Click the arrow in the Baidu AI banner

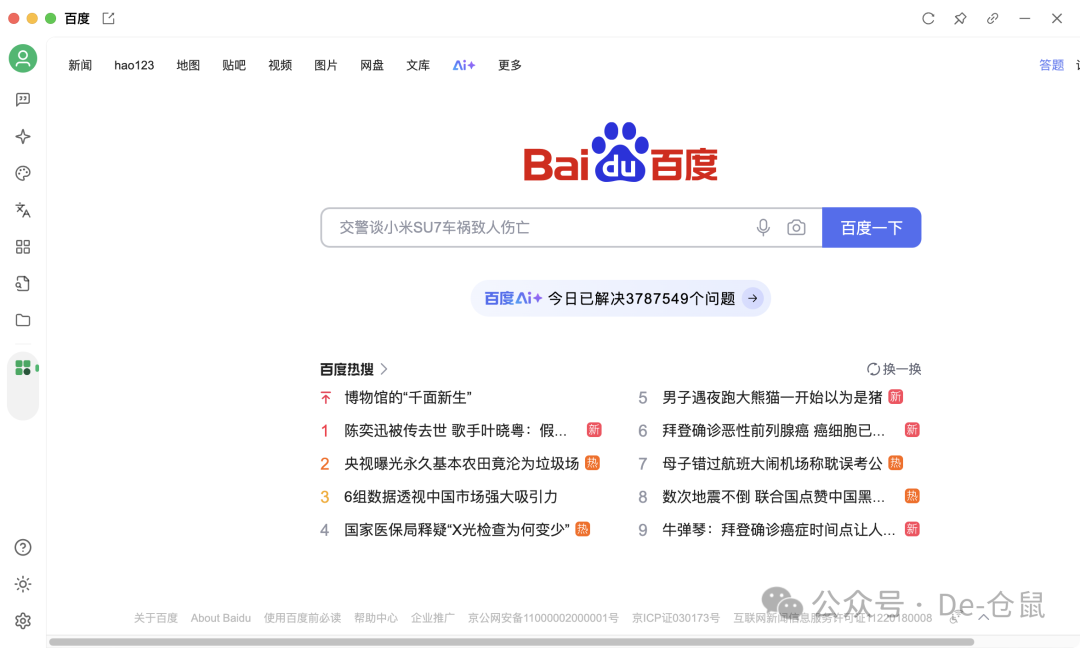click(x=753, y=298)
